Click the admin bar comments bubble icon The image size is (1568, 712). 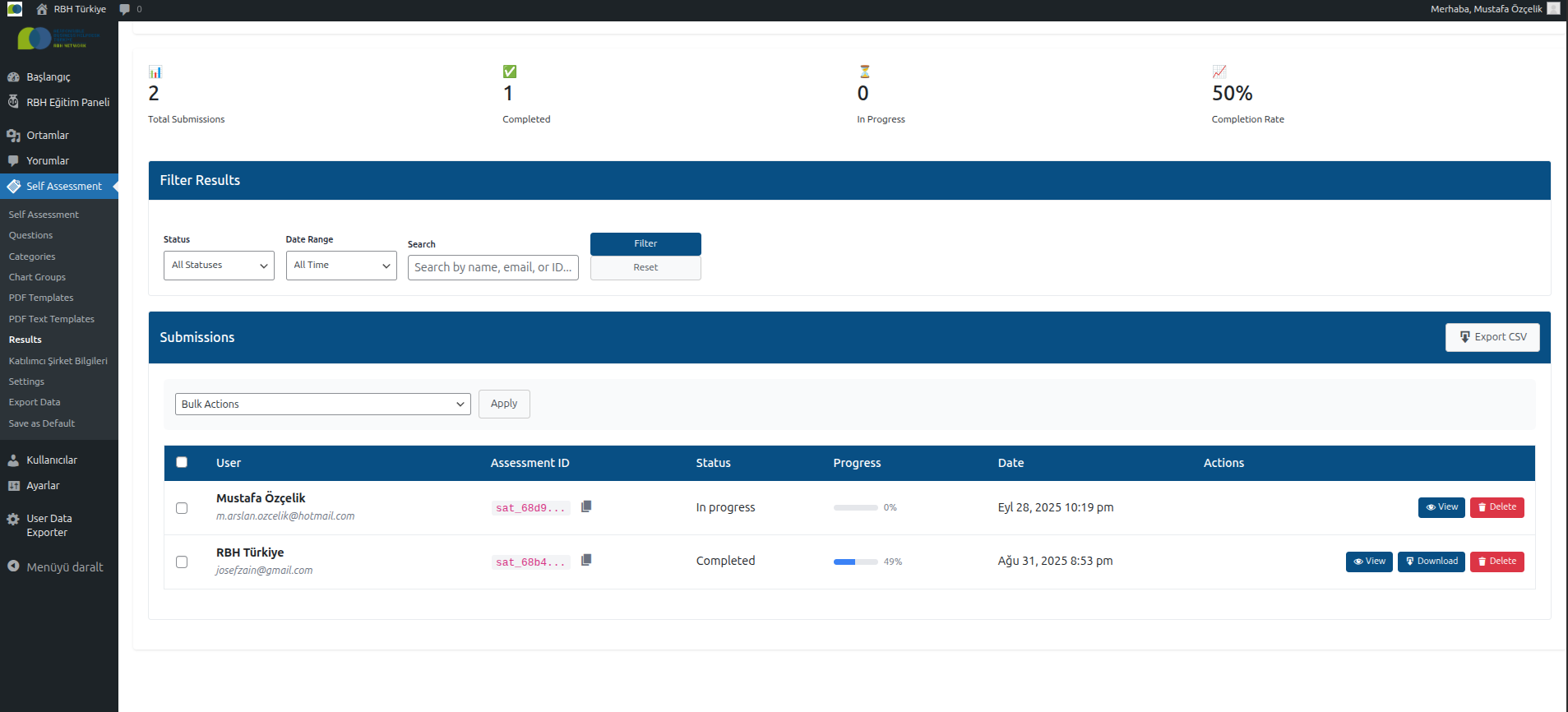(x=124, y=9)
